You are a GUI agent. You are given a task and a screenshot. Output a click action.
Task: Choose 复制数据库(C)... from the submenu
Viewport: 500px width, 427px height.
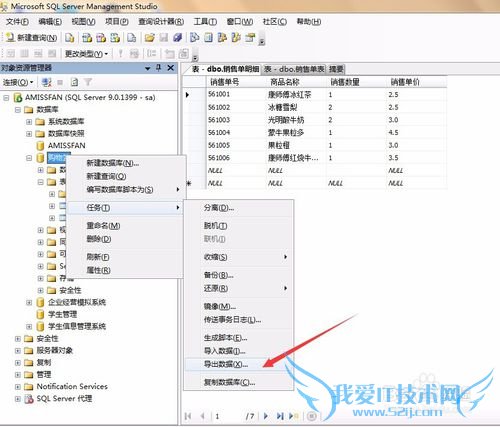click(238, 382)
